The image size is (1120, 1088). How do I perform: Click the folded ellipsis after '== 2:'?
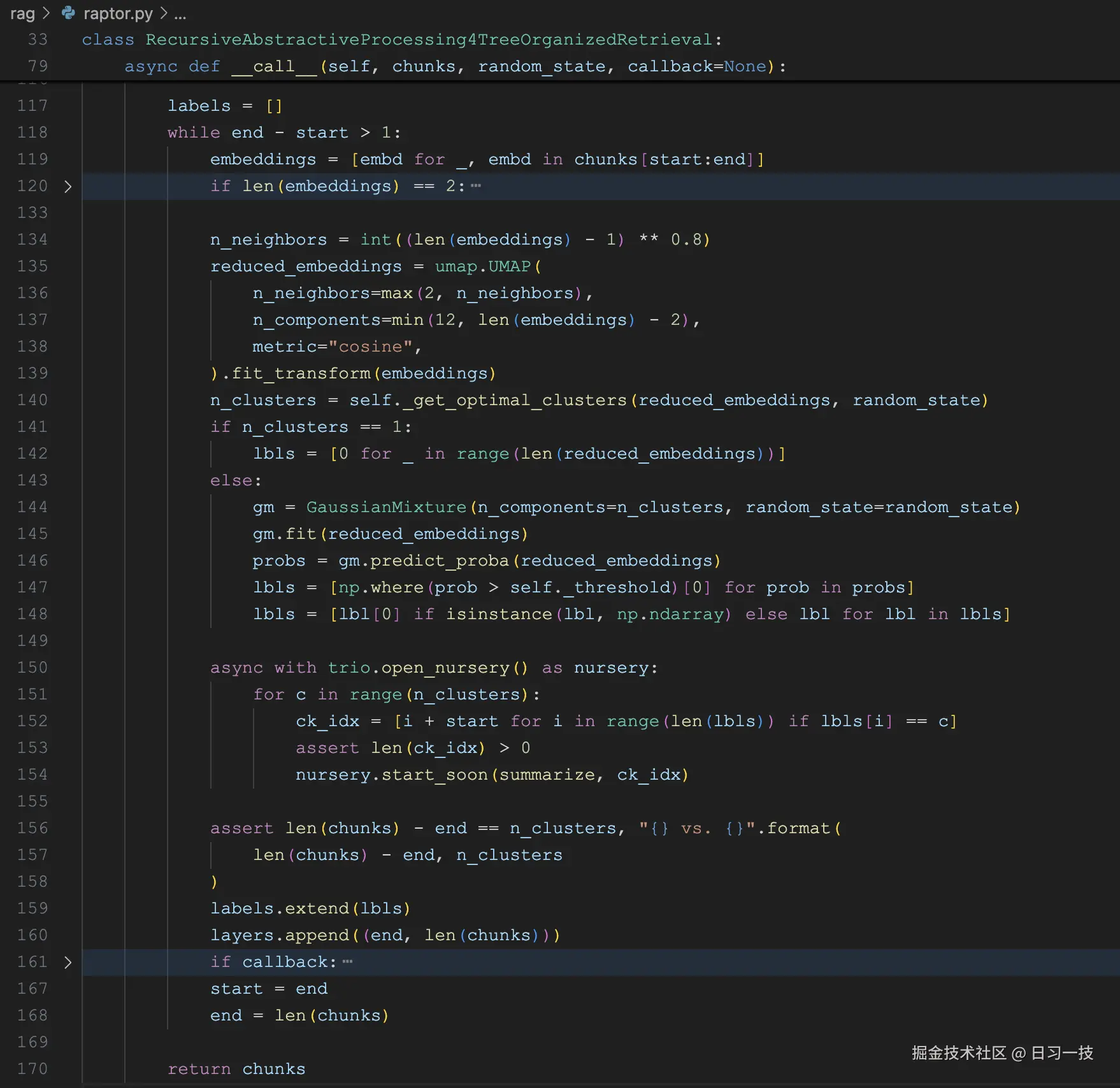coord(476,185)
